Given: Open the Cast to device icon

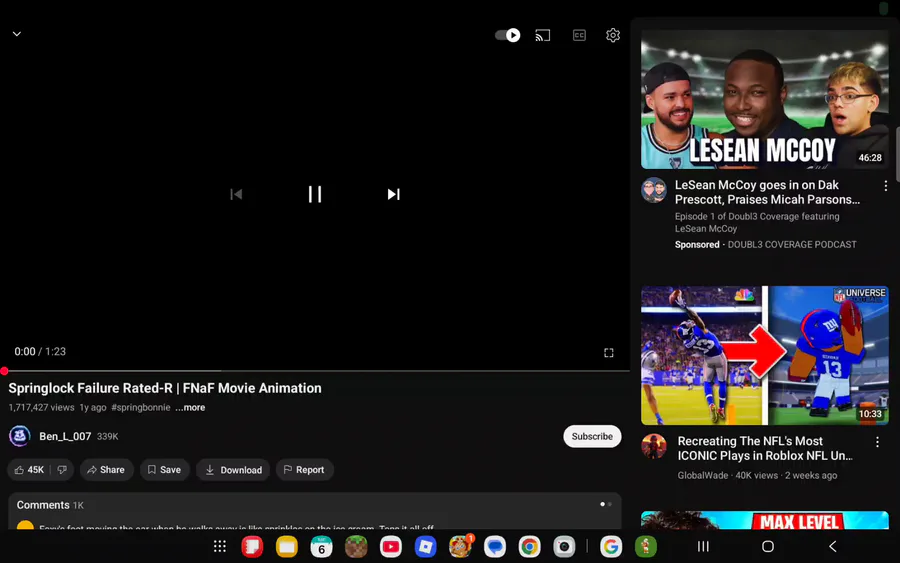Looking at the screenshot, I should pyautogui.click(x=542, y=36).
